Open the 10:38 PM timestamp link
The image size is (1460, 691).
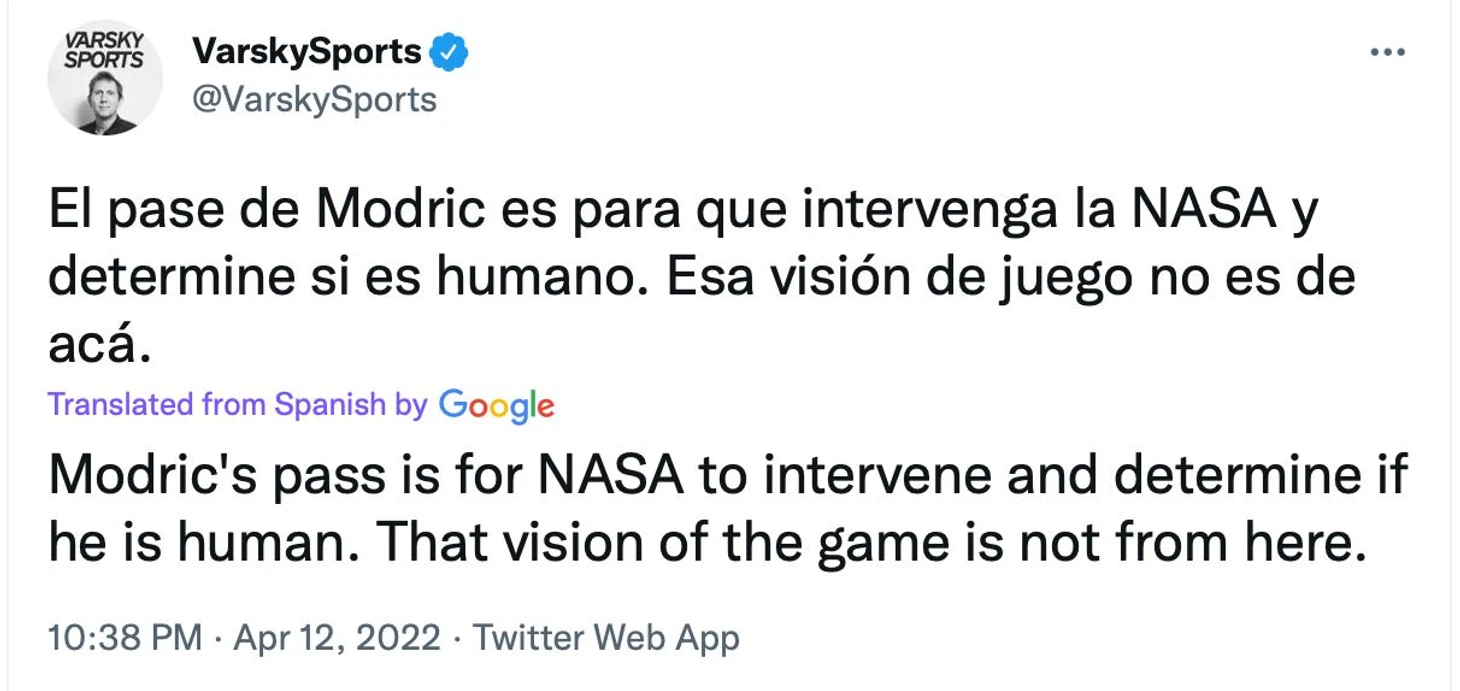coord(124,638)
